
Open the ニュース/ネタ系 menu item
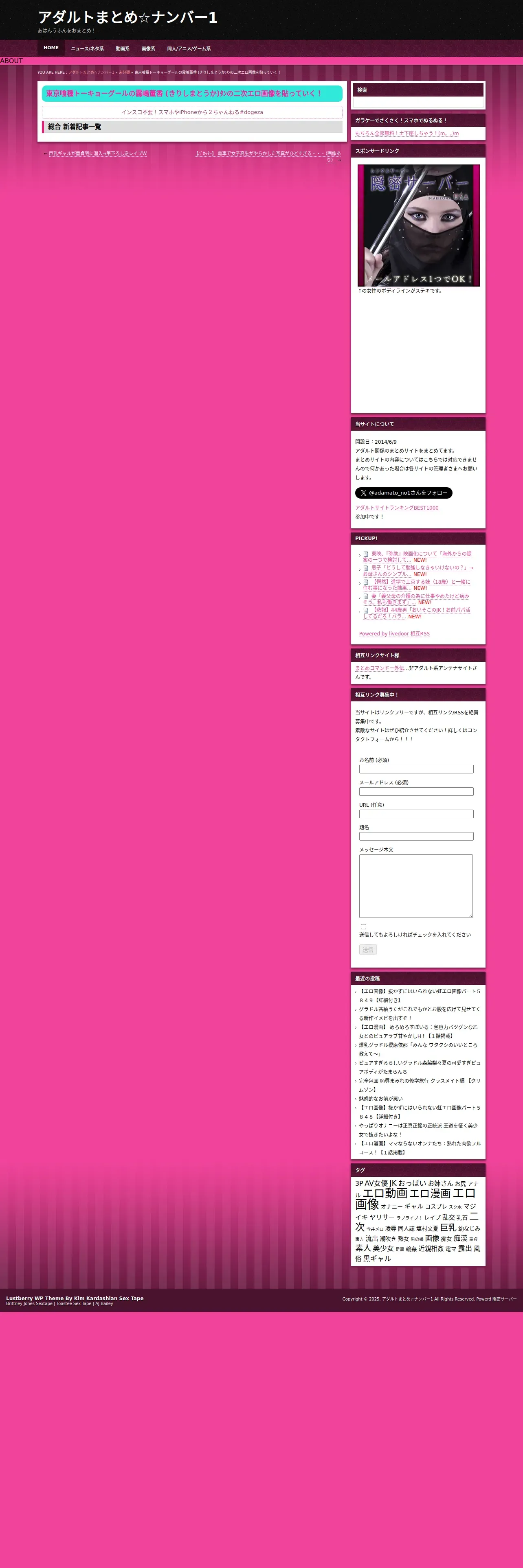[87, 48]
